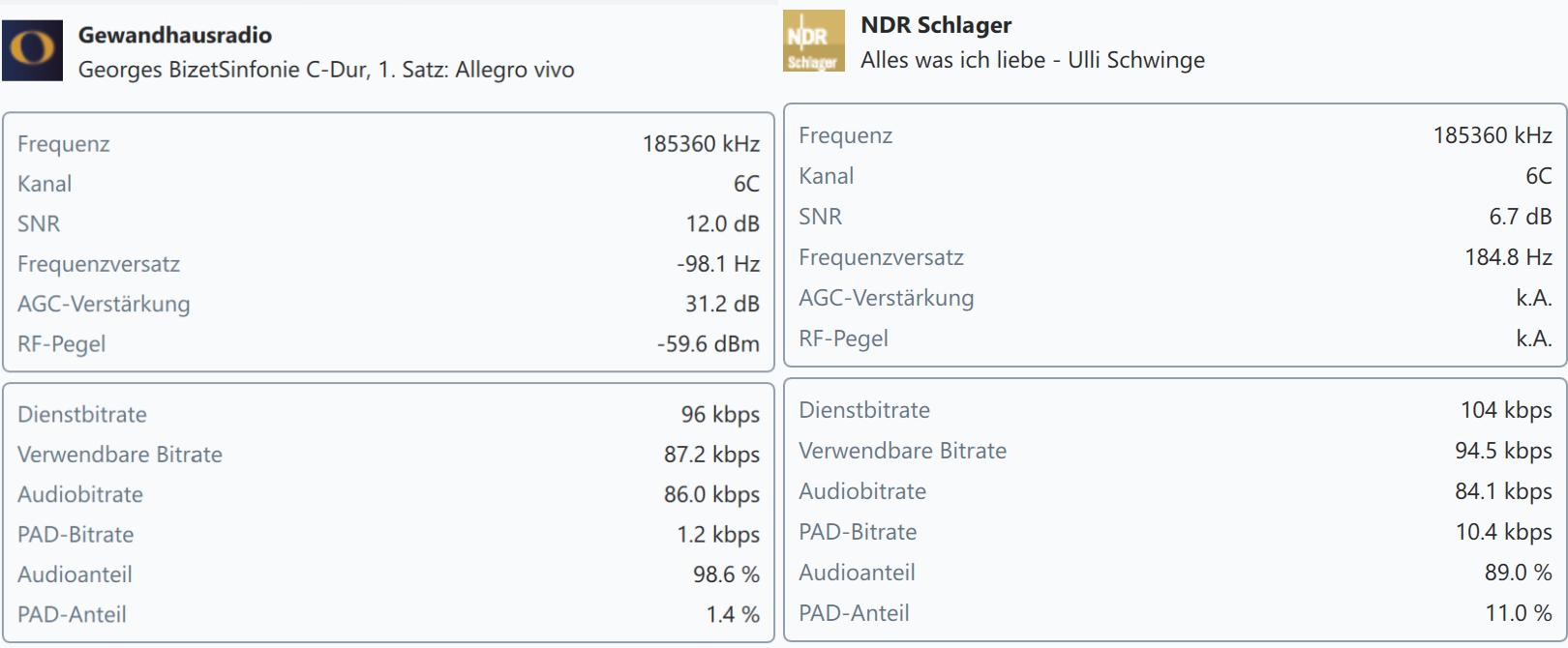Select NDR Schlager SNR value 6.7 dB
1568x648 pixels.
[1521, 217]
